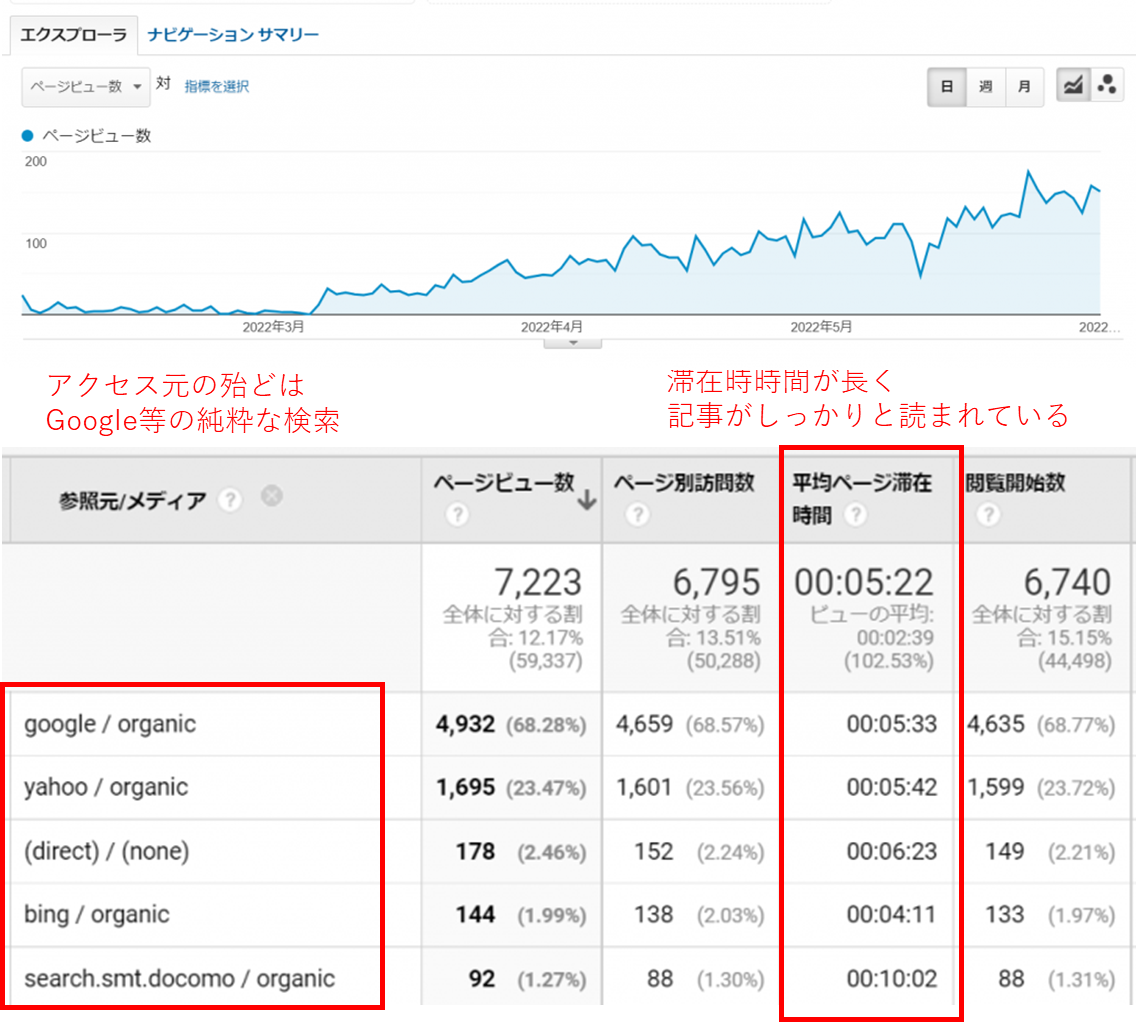
Task: Set chart granularity to 日 (day)
Action: pos(946,87)
